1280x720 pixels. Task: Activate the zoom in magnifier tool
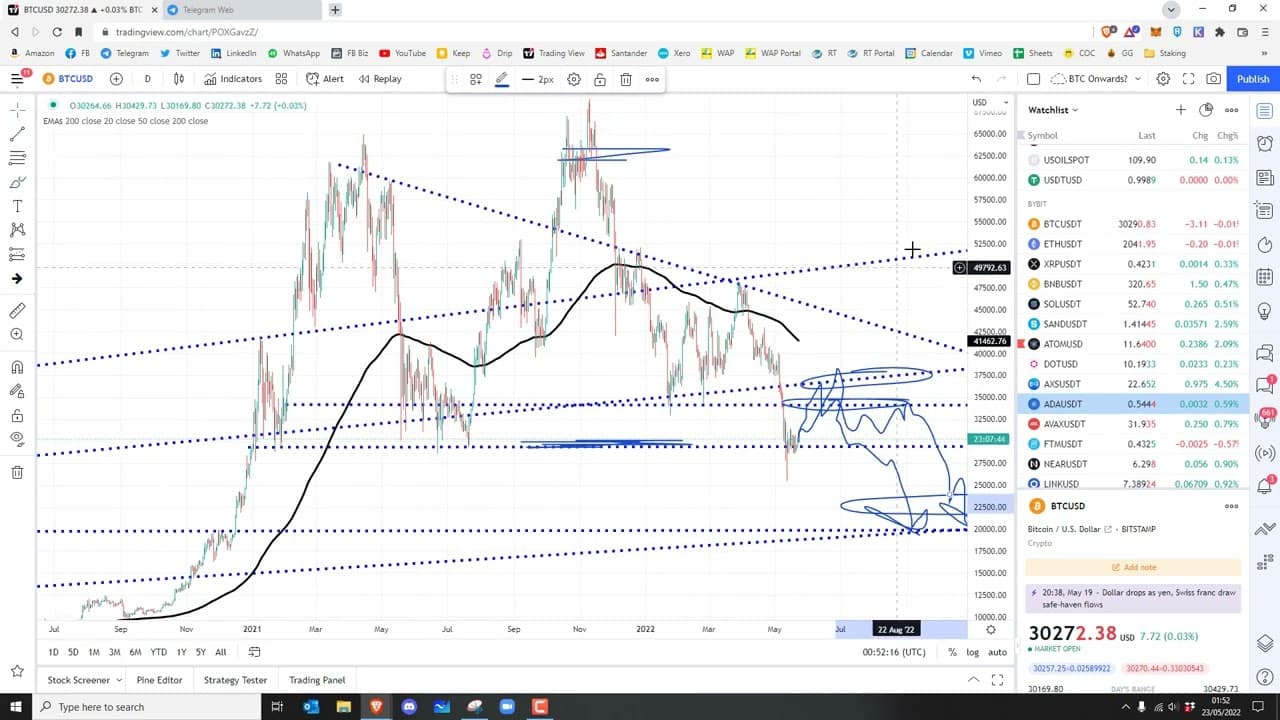point(17,335)
